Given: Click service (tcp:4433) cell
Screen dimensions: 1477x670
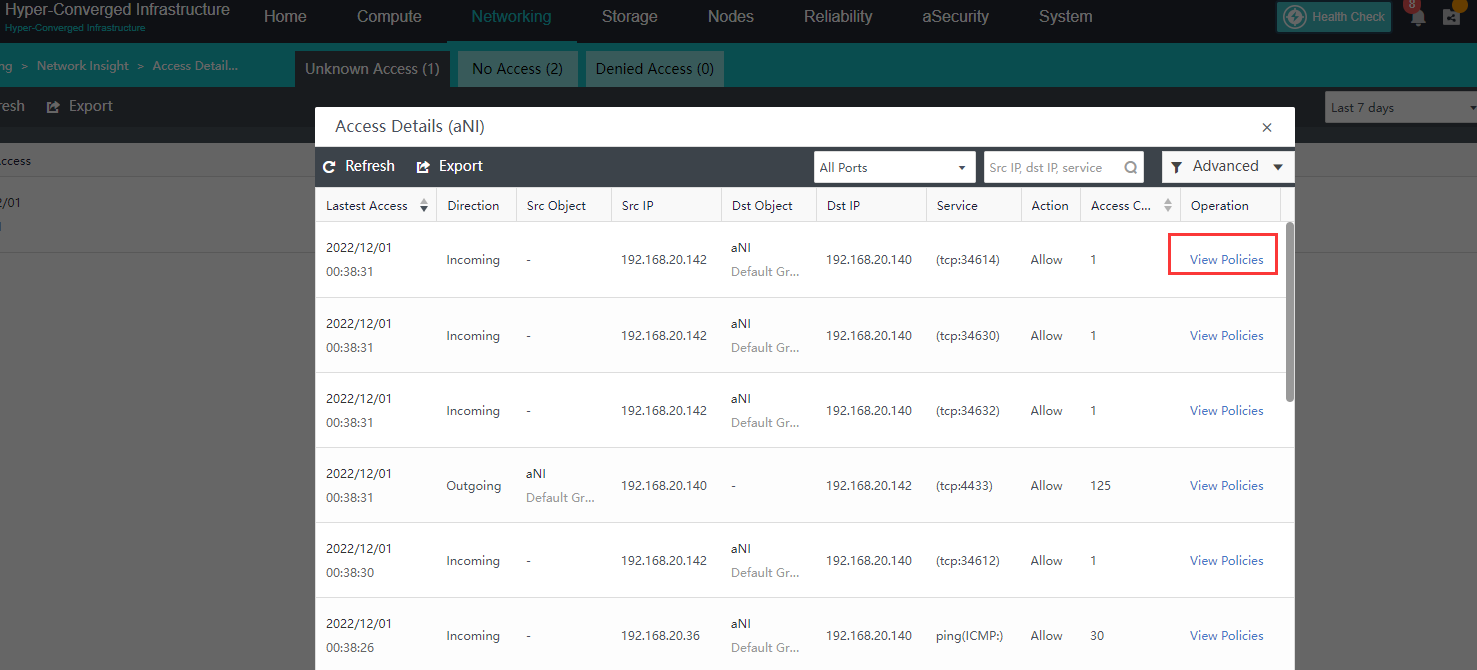Looking at the screenshot, I should [x=964, y=486].
